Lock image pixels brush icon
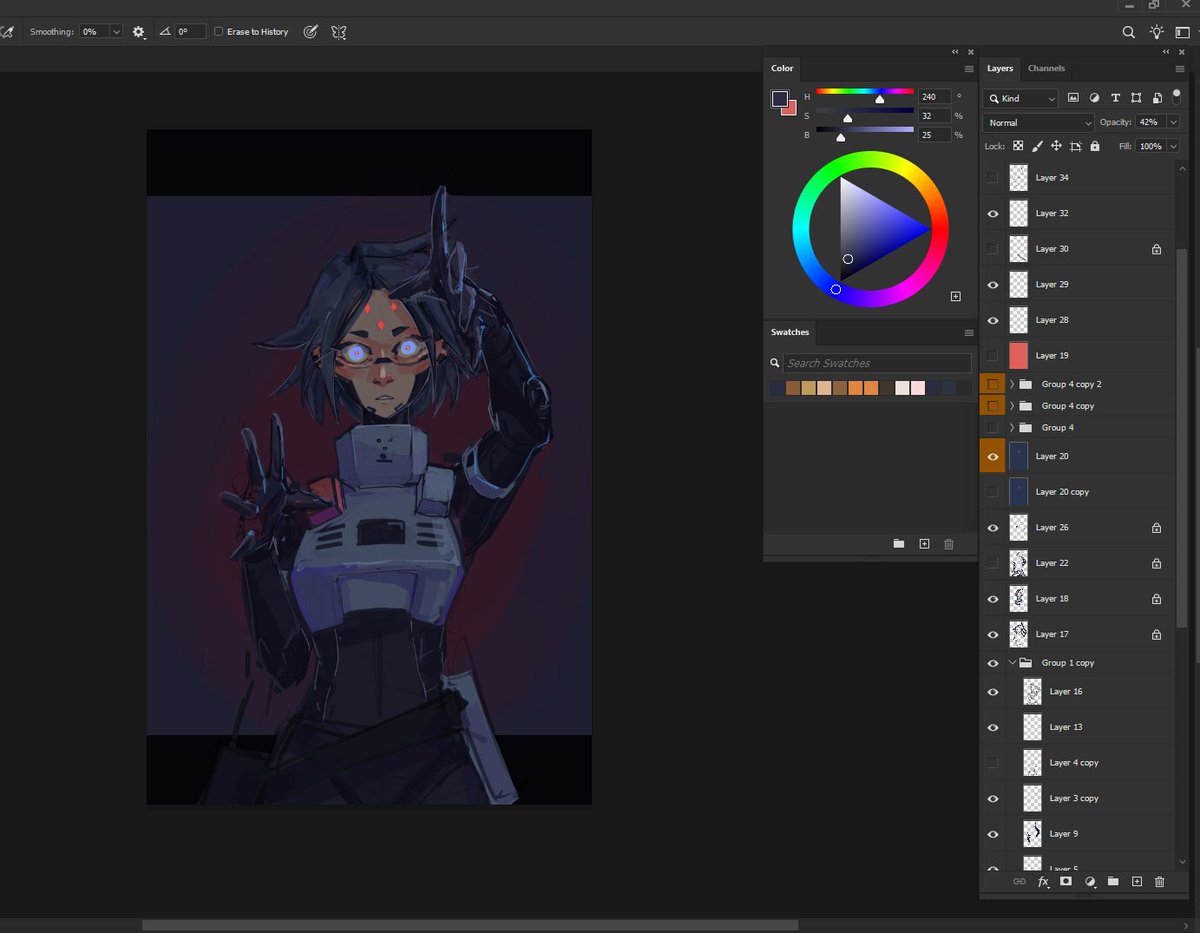Screen dimensions: 1200x933 (x=1037, y=146)
